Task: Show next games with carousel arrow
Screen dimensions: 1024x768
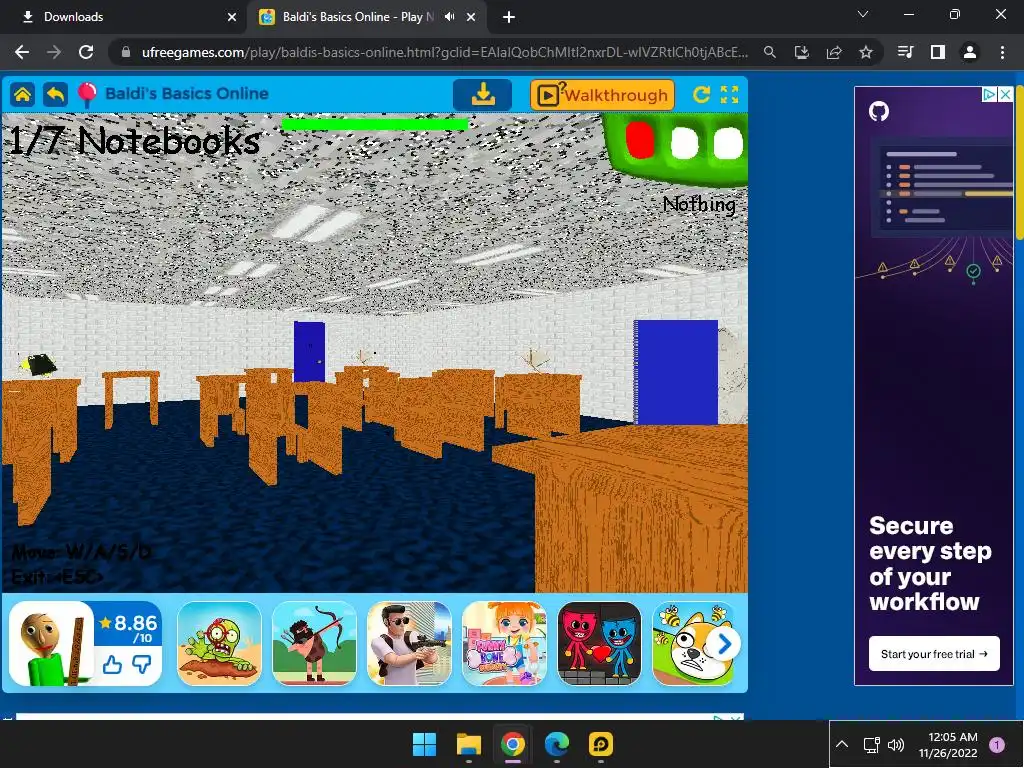Action: [x=724, y=645]
